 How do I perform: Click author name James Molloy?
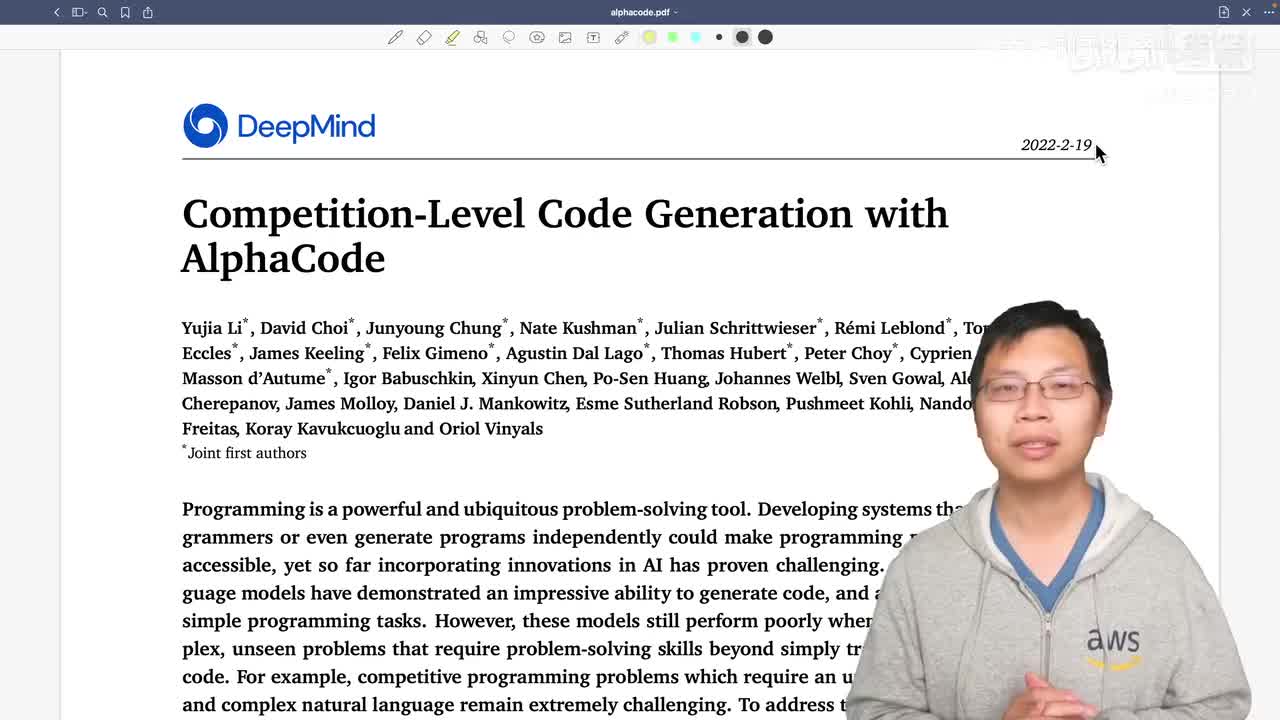point(340,403)
